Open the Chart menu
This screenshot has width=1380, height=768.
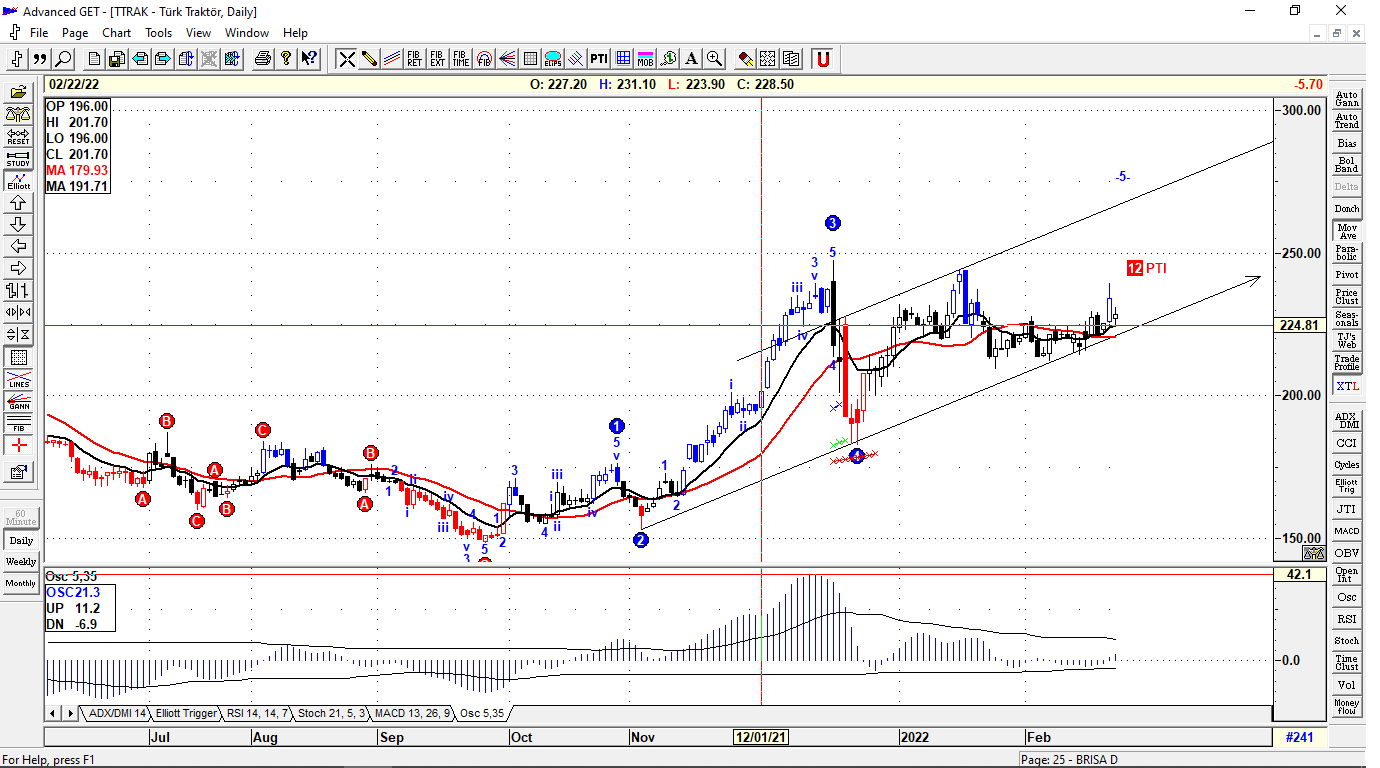pos(116,33)
